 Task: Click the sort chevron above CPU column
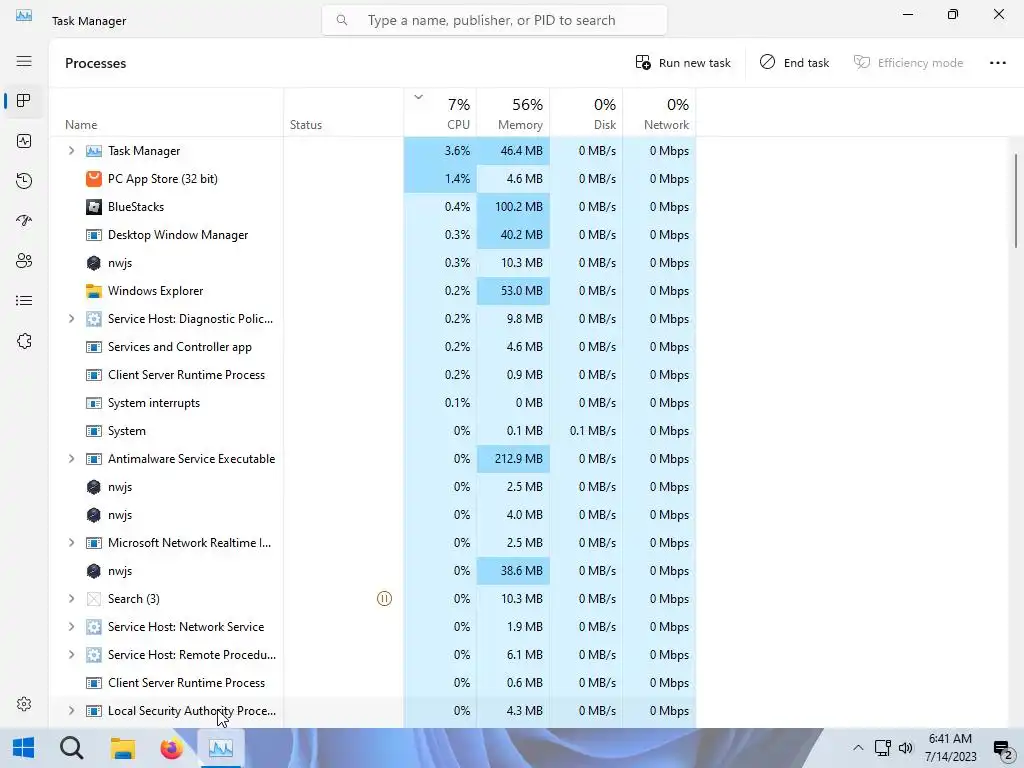419,97
